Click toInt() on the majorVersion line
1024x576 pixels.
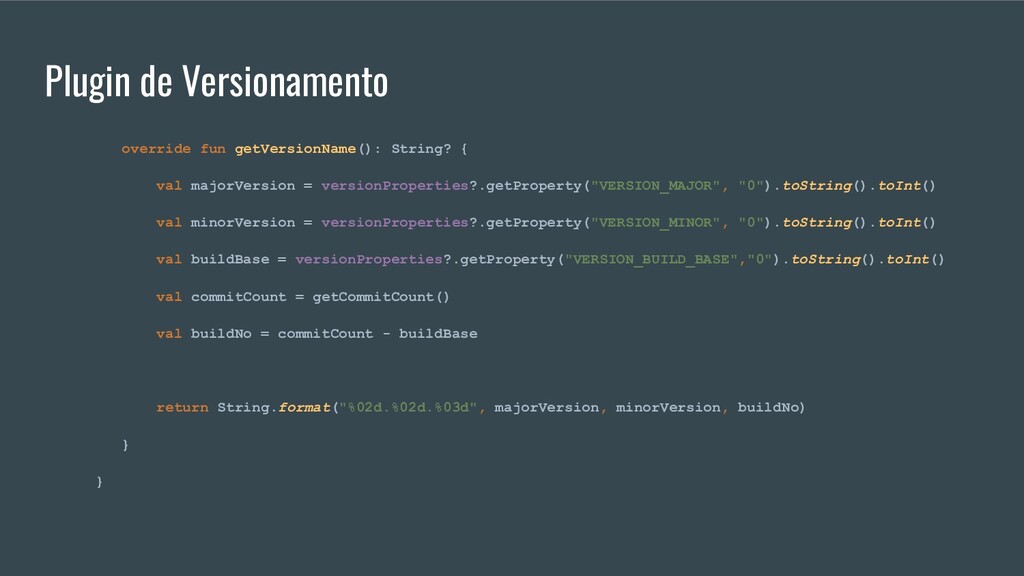tap(906, 186)
